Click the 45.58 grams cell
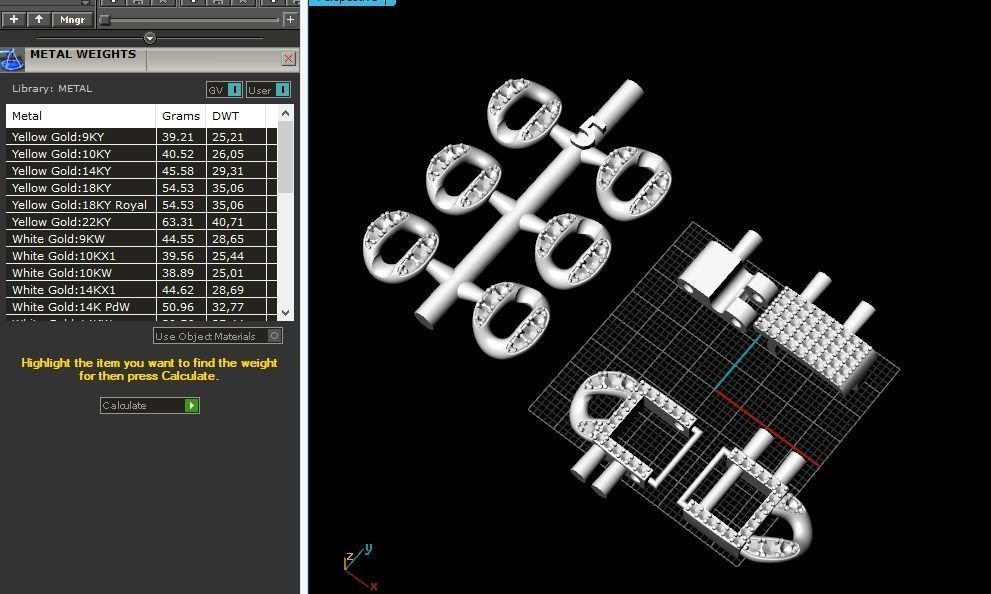Viewport: 991px width, 594px height. coord(181,171)
